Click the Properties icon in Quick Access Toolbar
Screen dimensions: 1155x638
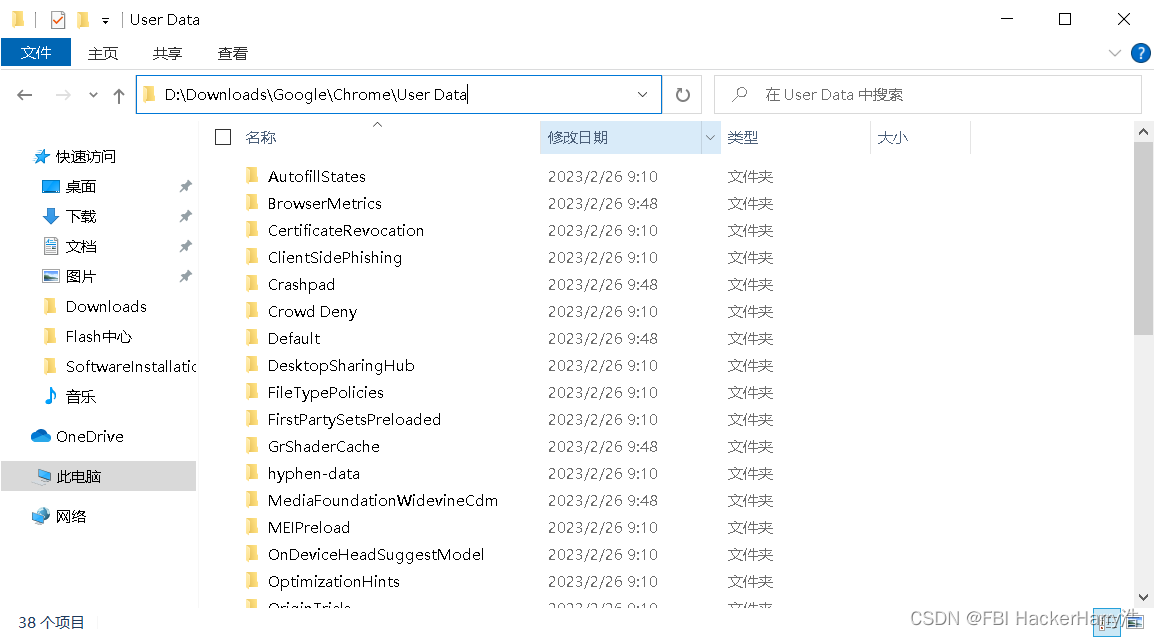pyautogui.click(x=58, y=20)
